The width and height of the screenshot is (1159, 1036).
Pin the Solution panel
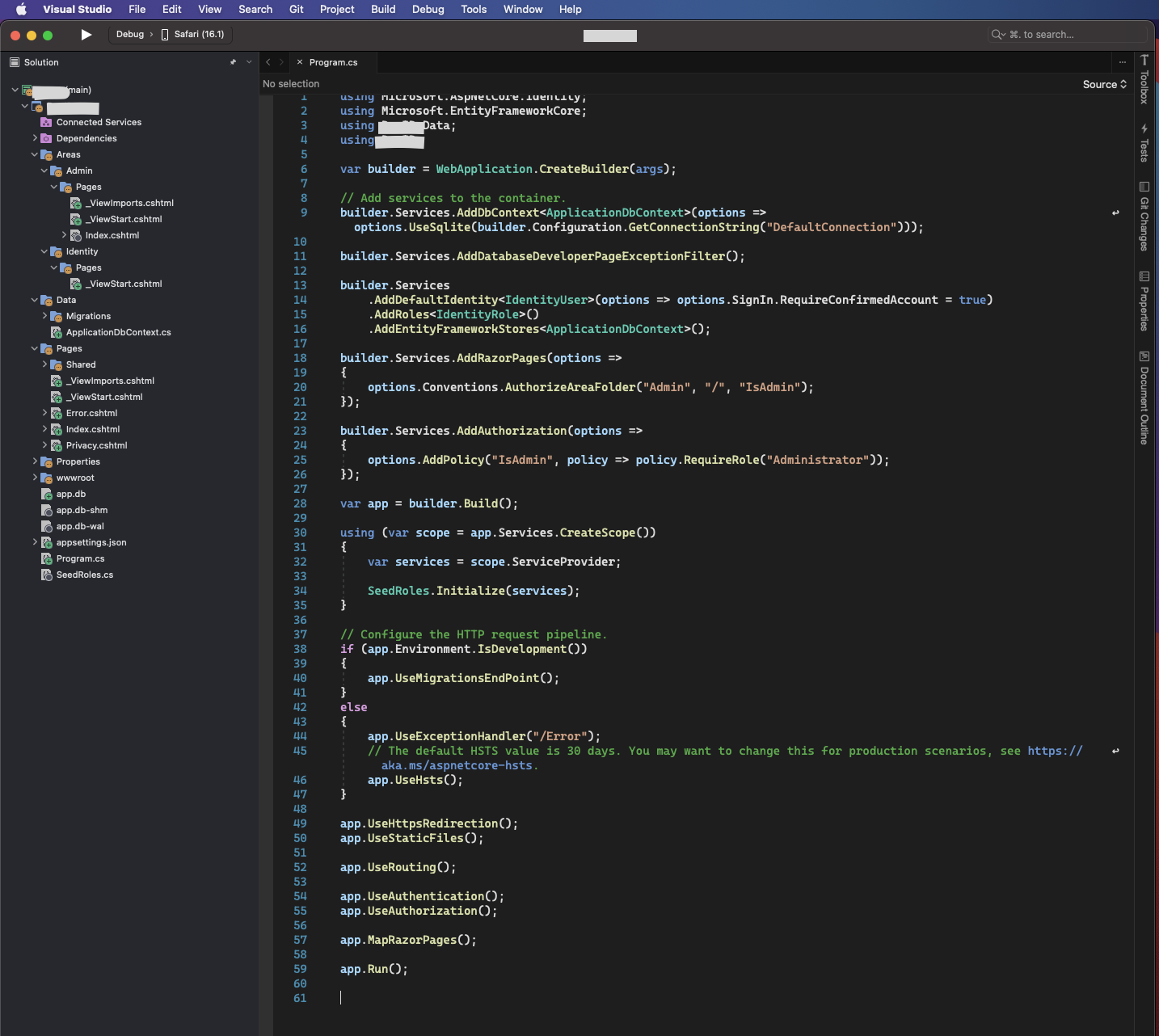(233, 62)
